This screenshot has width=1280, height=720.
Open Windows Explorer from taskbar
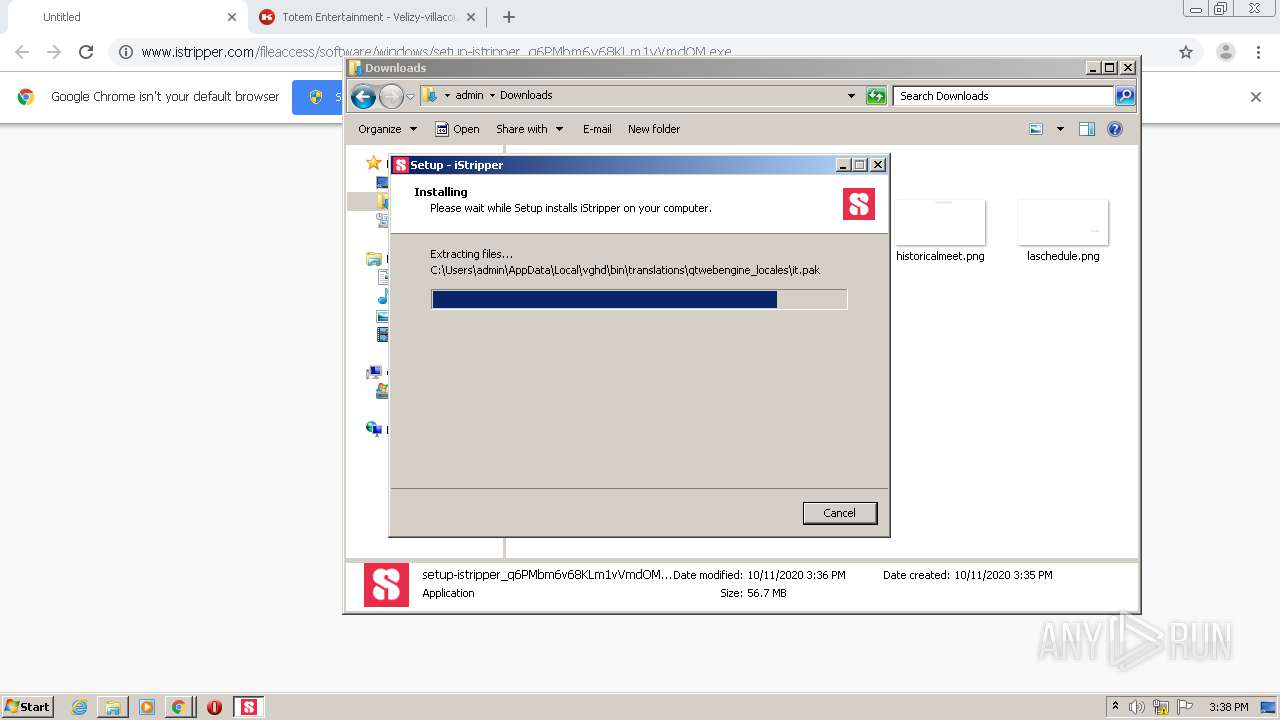point(113,707)
